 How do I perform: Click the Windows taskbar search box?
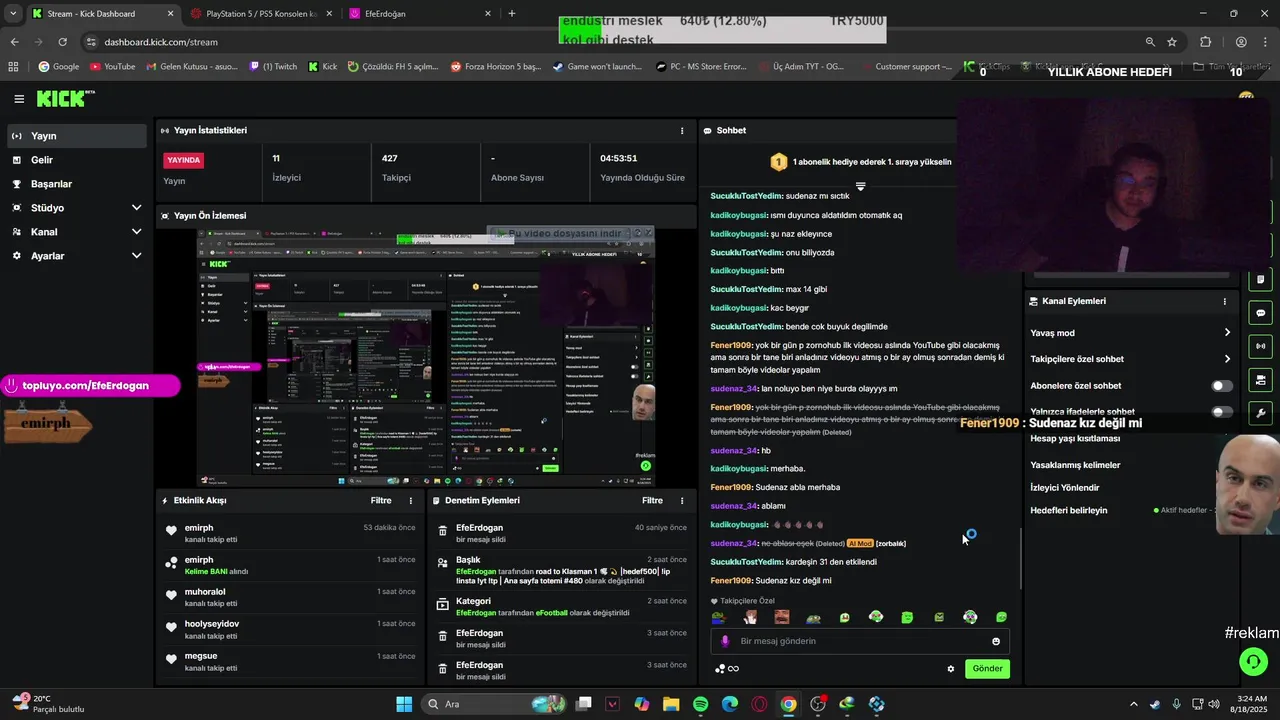pyautogui.click(x=494, y=704)
